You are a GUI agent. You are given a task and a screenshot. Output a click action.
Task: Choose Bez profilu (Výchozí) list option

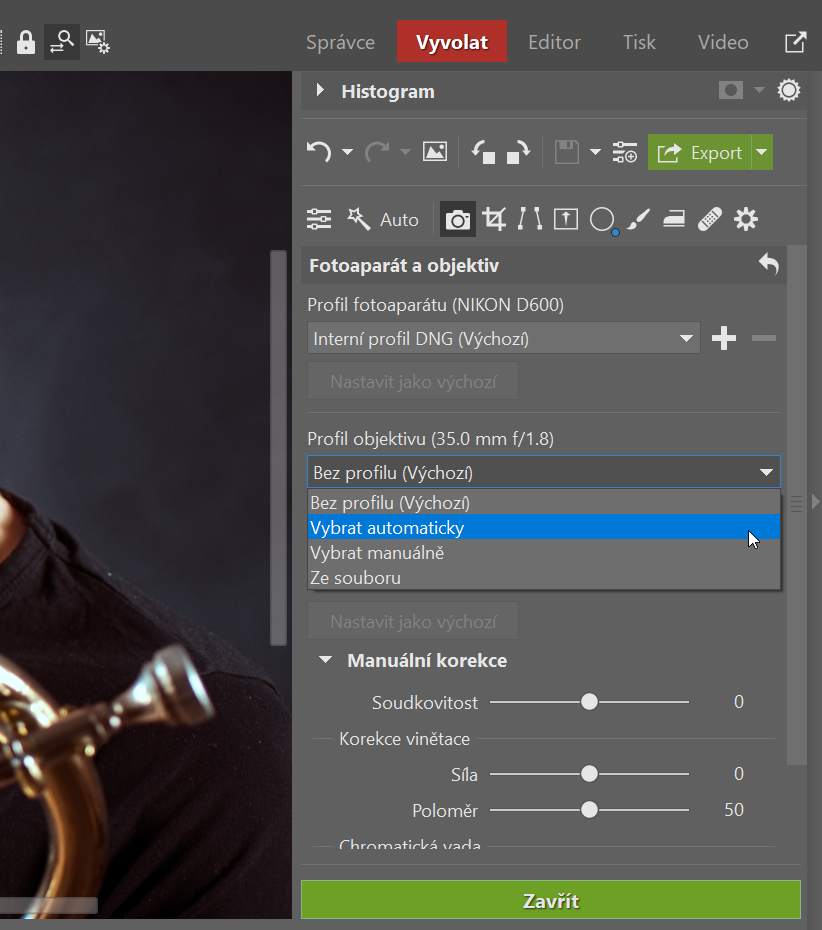point(544,502)
